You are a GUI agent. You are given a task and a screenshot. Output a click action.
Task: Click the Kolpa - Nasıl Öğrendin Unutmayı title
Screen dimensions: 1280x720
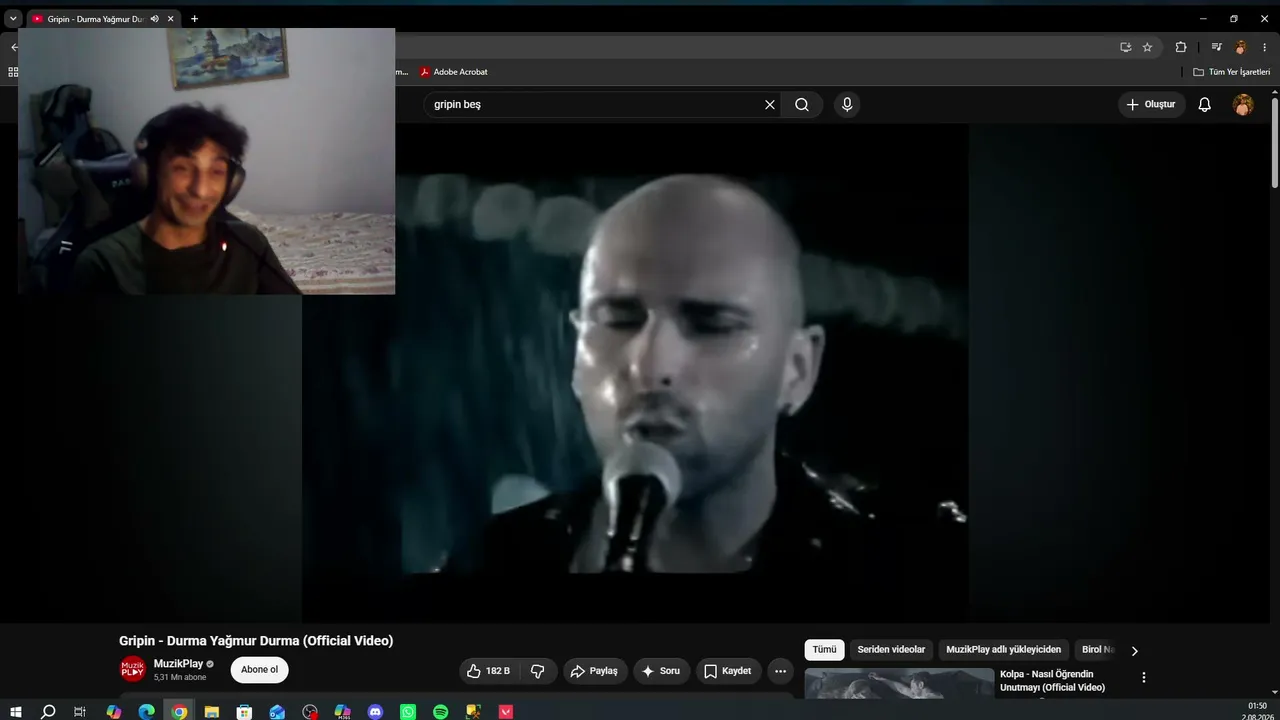click(1053, 681)
